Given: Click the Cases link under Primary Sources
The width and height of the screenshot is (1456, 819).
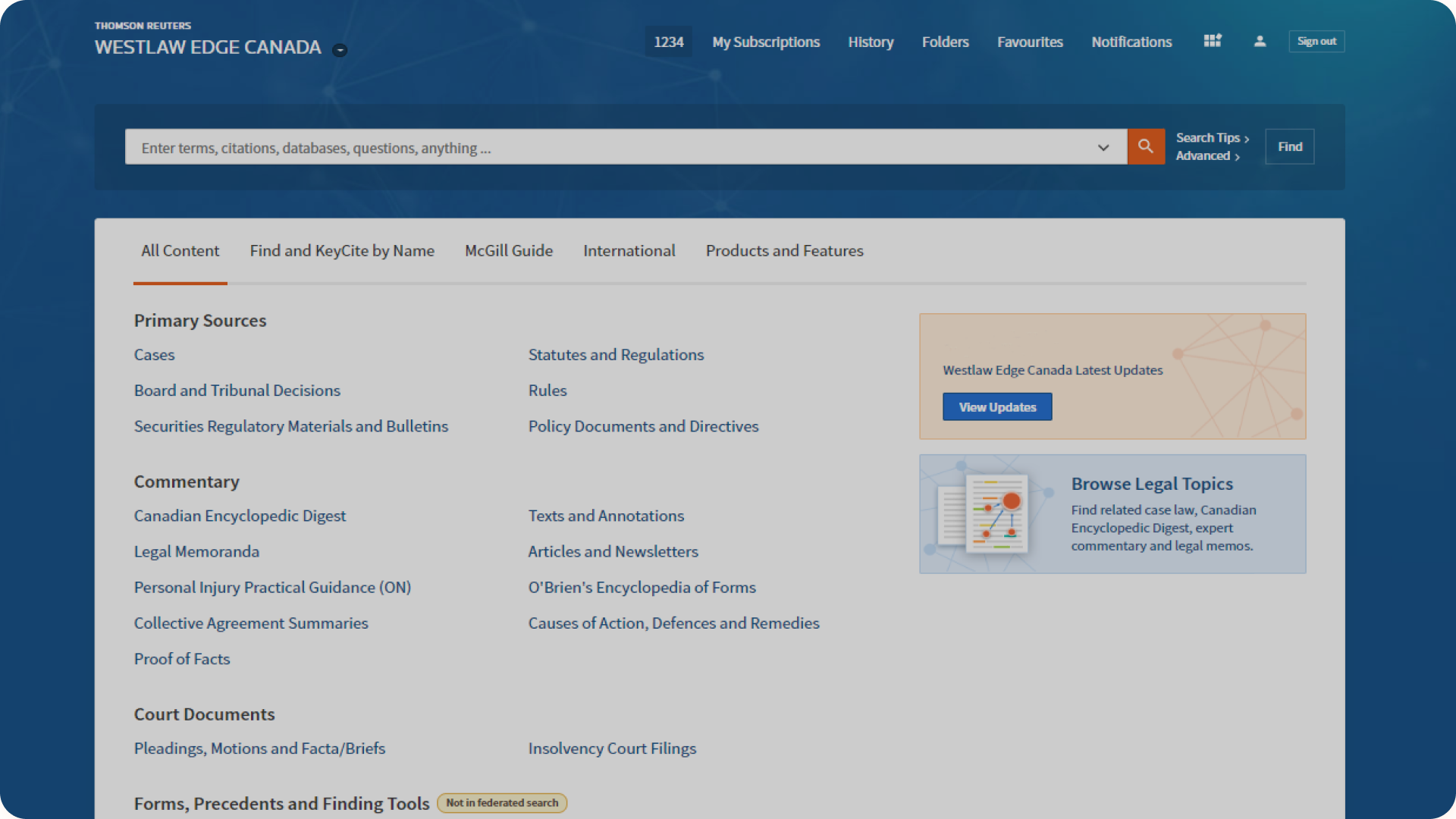Looking at the screenshot, I should 153,354.
